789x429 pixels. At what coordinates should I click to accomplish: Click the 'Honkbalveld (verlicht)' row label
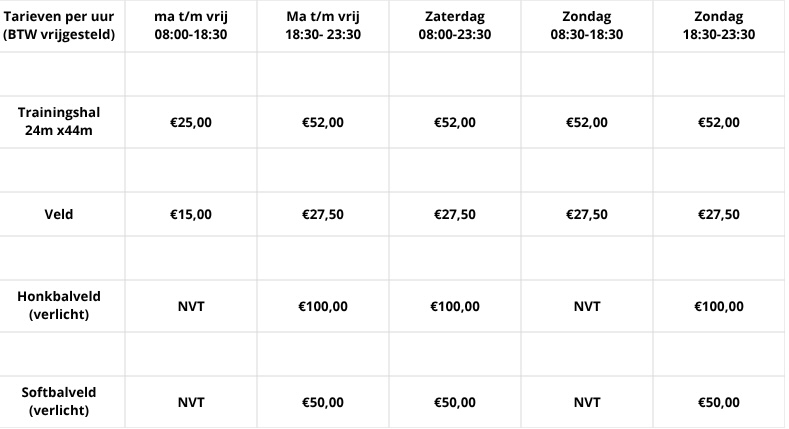[x=59, y=305]
